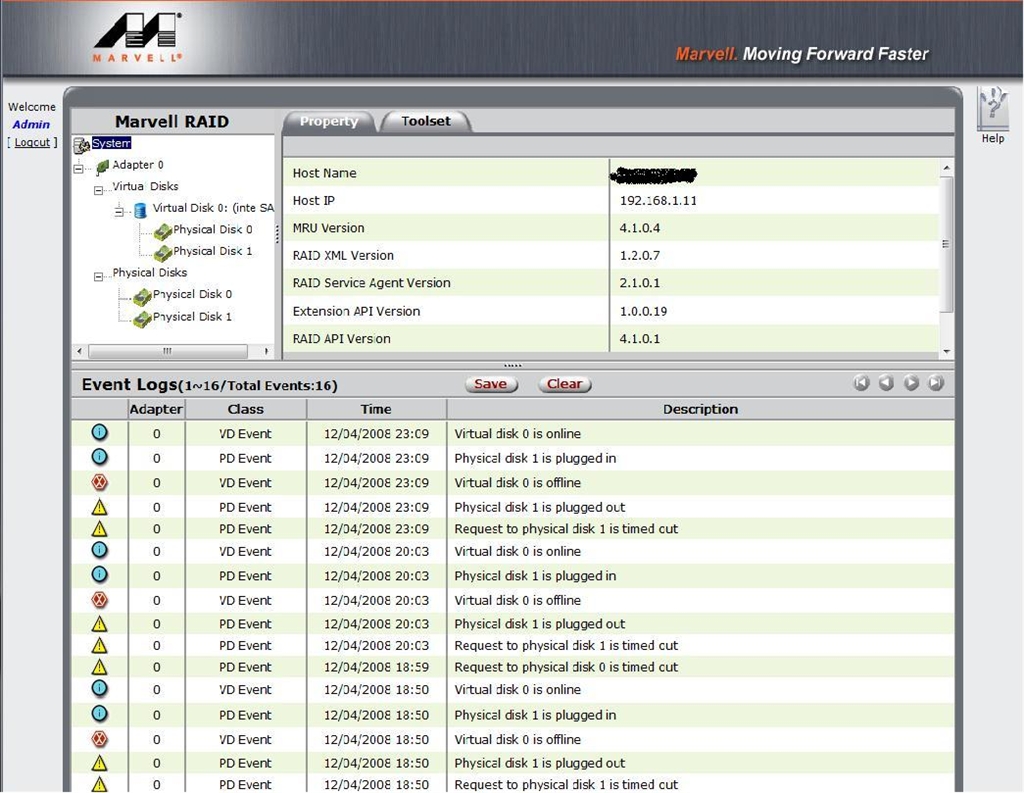Go to last page of event logs

click(936, 383)
